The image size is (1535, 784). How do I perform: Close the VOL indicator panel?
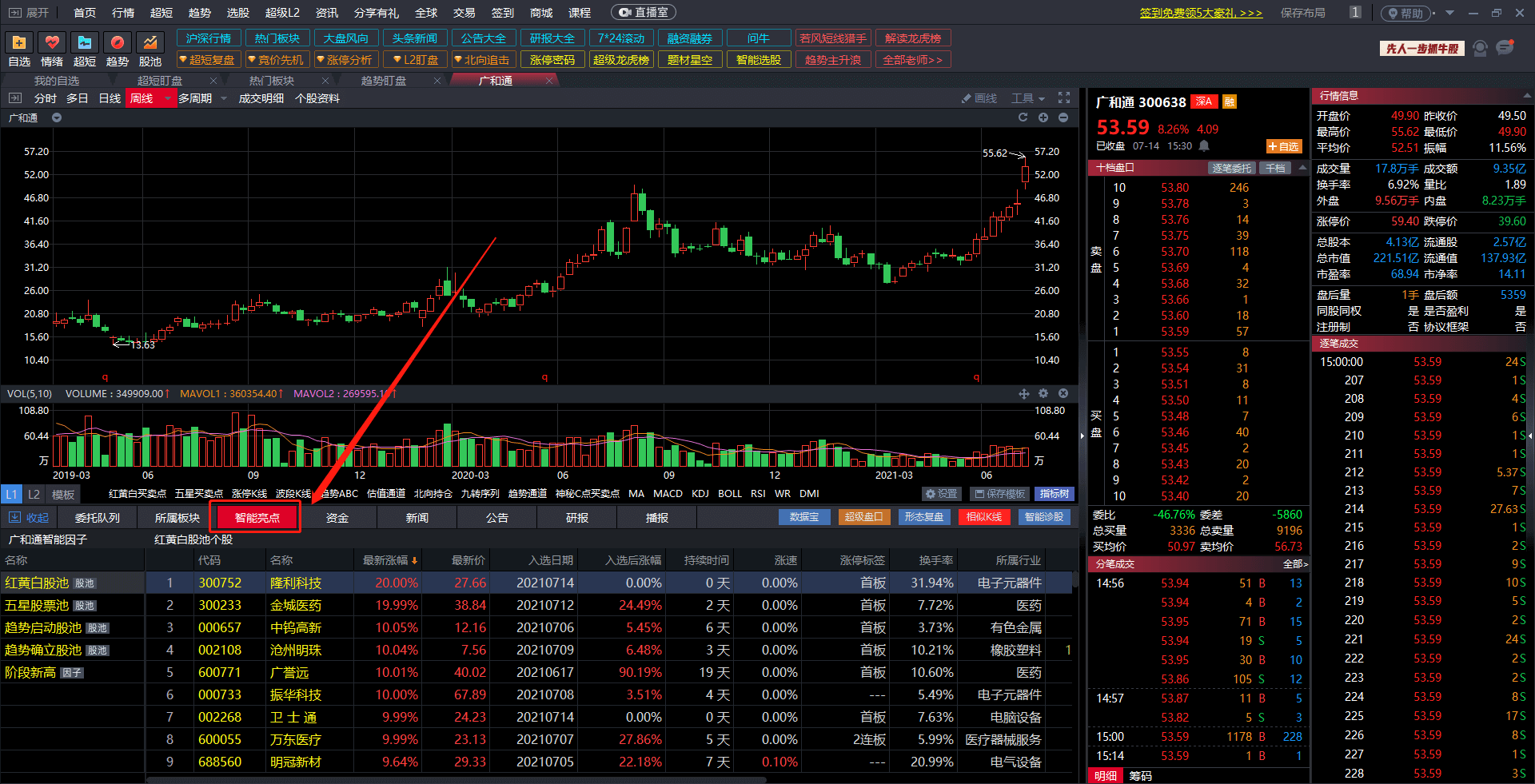(1063, 393)
